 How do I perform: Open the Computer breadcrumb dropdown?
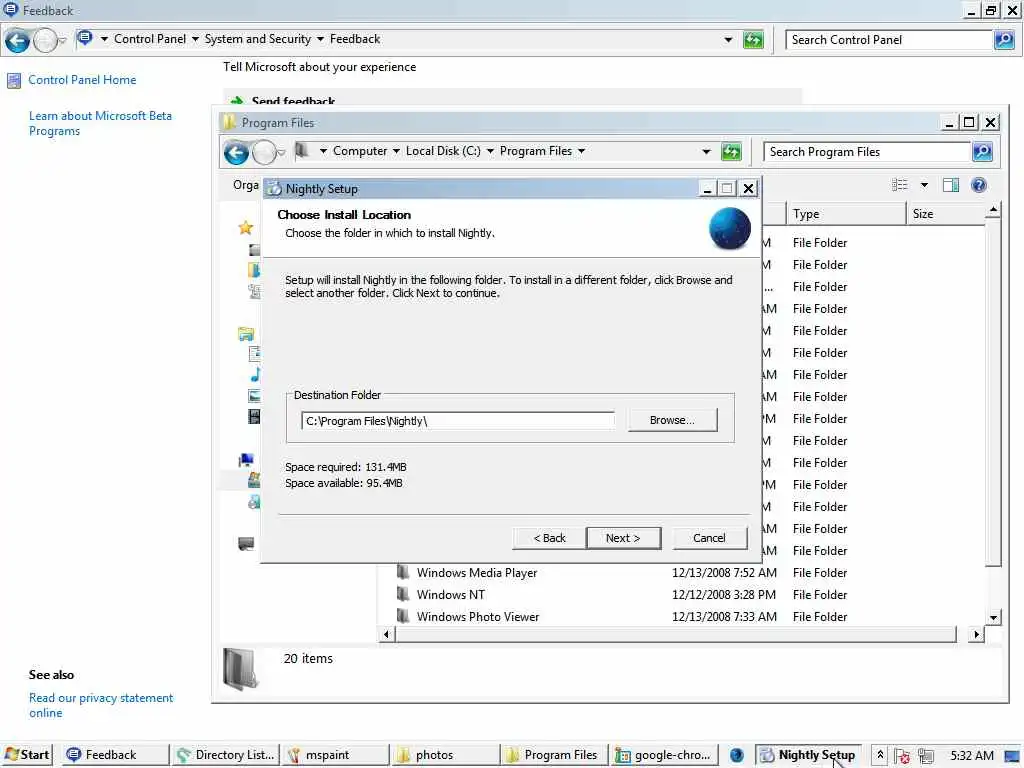pos(396,151)
